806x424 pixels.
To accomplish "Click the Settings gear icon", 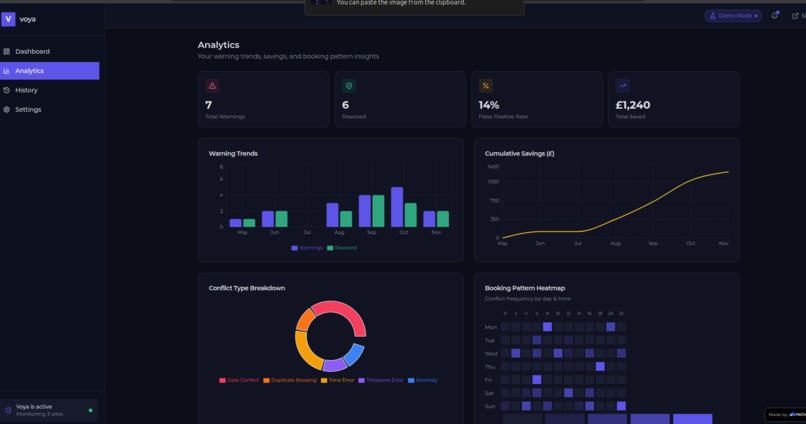I will click(x=7, y=109).
